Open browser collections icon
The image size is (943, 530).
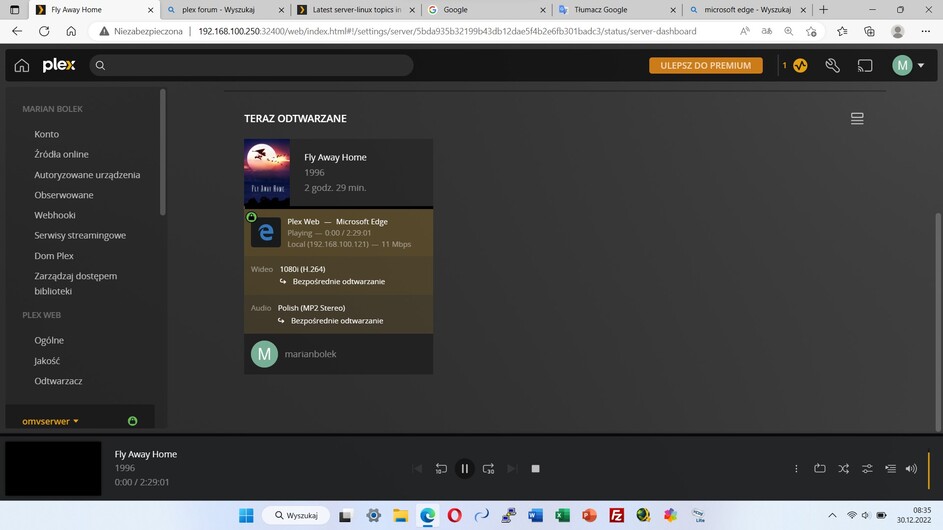point(869,31)
